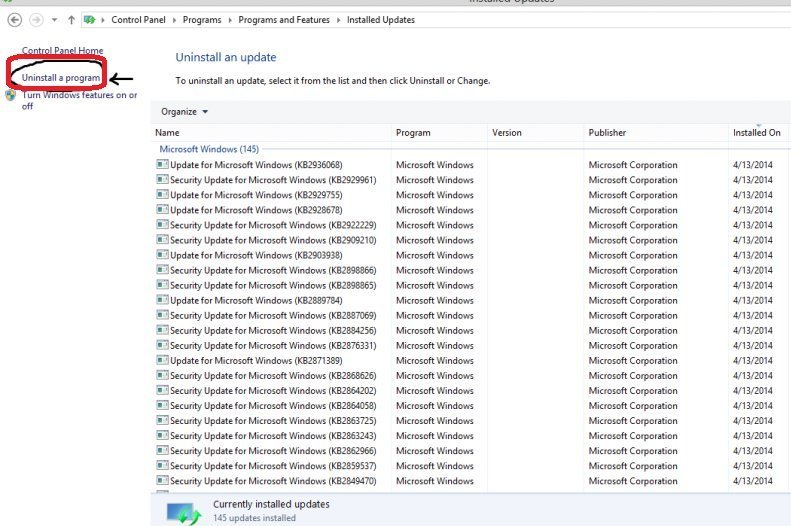Sort by Installed On column header
The width and height of the screenshot is (791, 526).
tap(756, 133)
